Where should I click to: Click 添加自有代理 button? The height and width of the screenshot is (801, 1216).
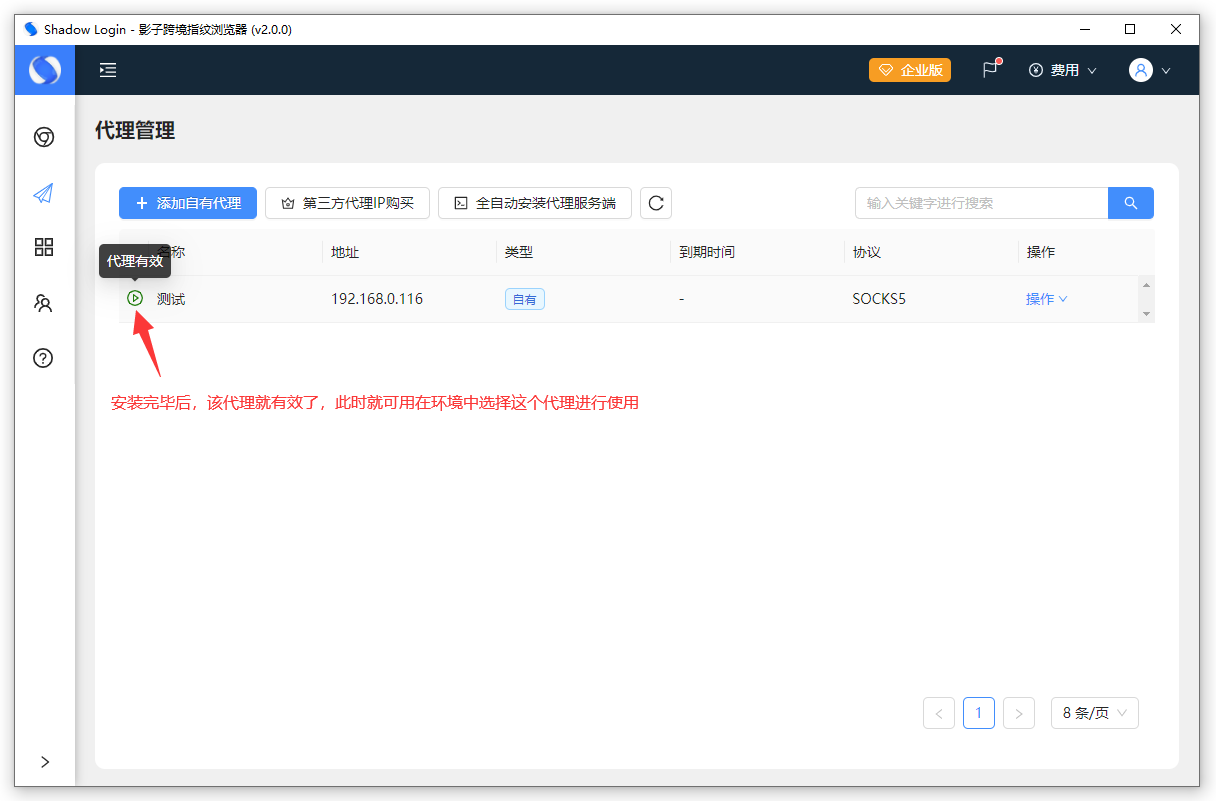point(188,203)
